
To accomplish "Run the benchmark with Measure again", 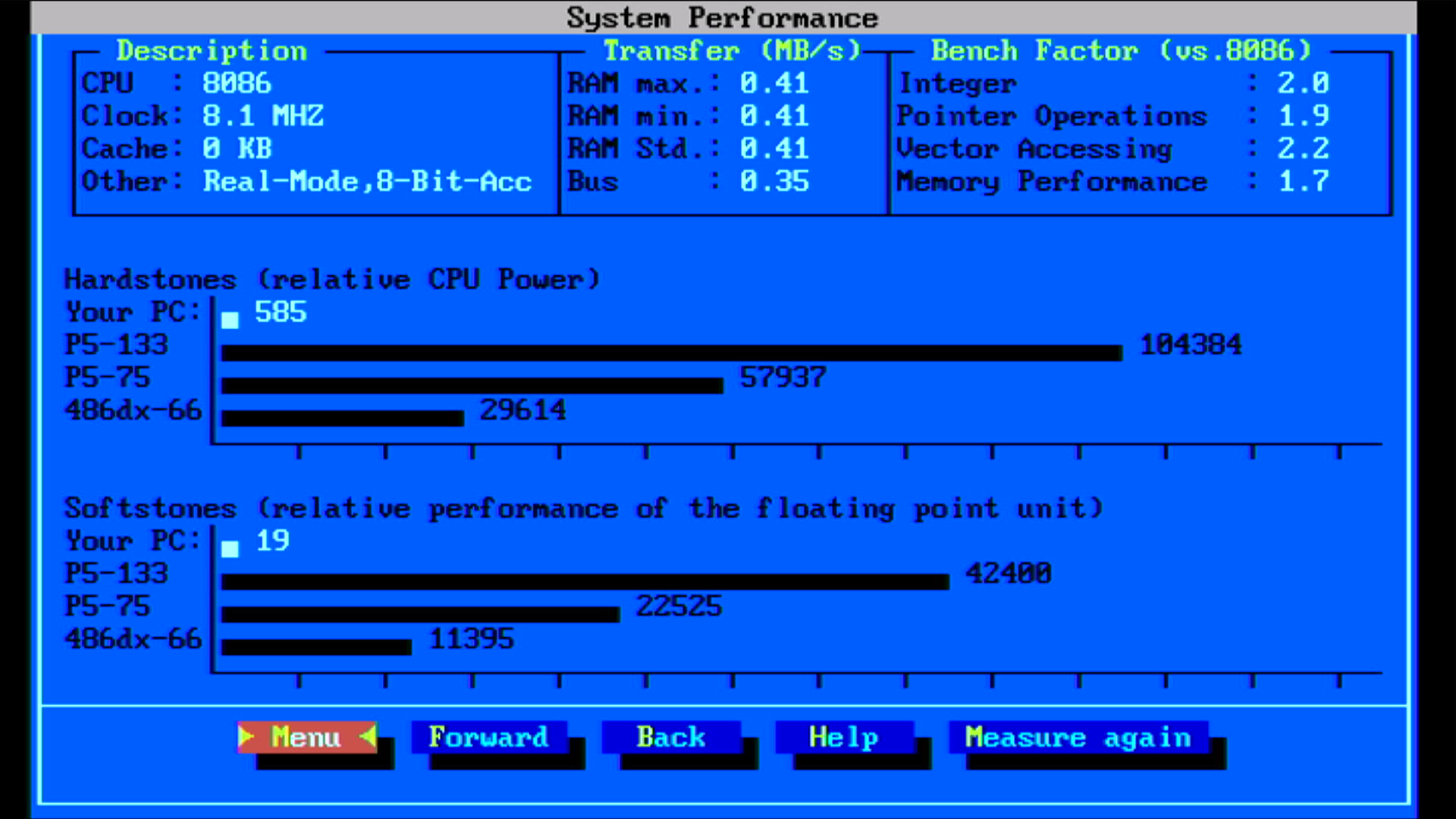I will click(1078, 737).
